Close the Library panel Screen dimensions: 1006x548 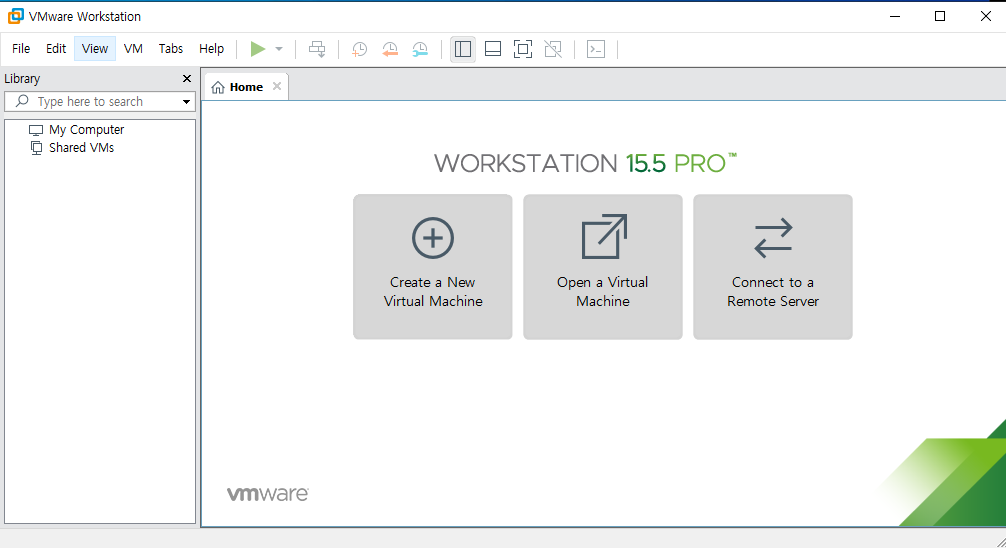point(187,78)
